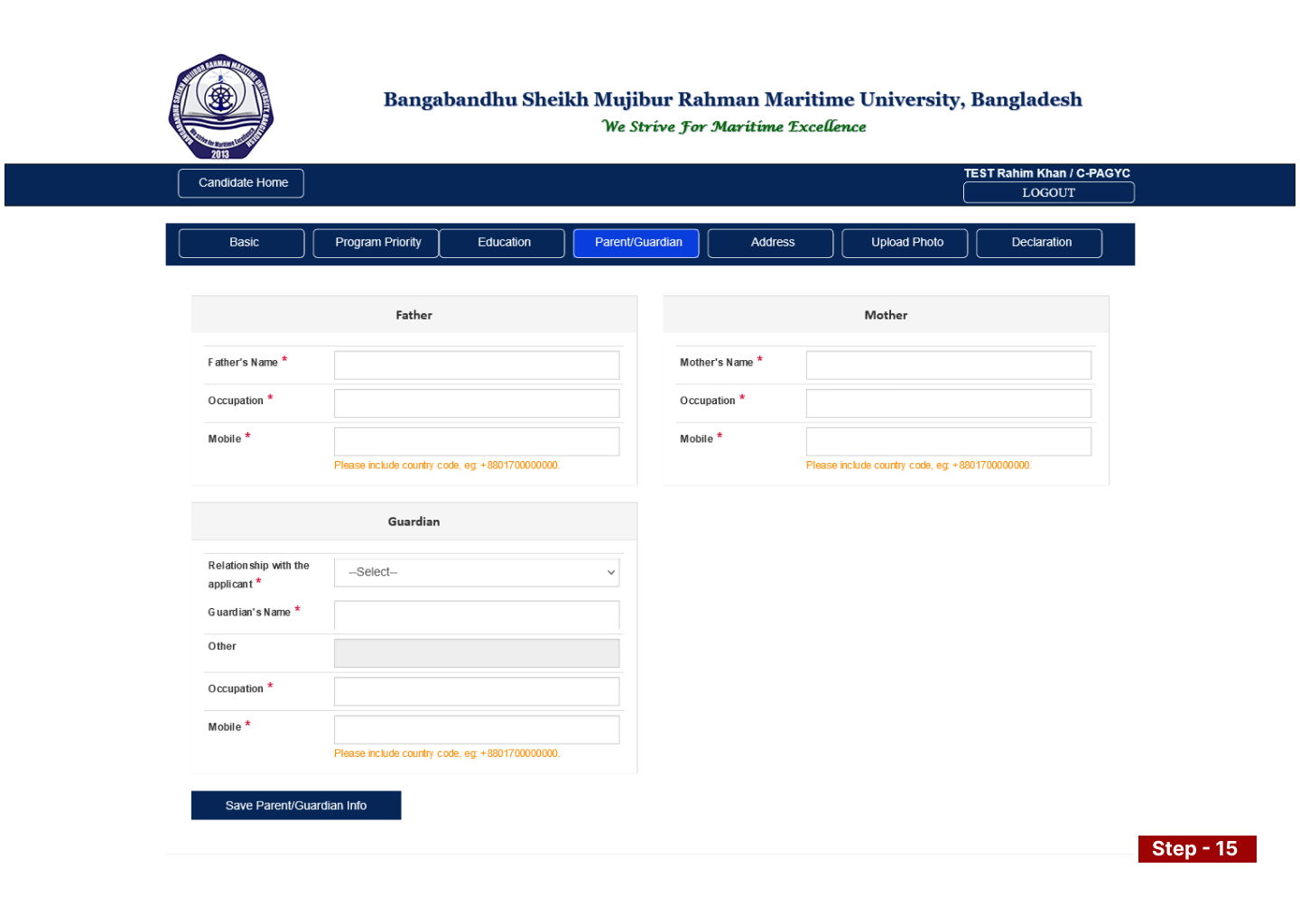Click country code hint under Guardian's Mobile
1300x924 pixels.
point(447,753)
